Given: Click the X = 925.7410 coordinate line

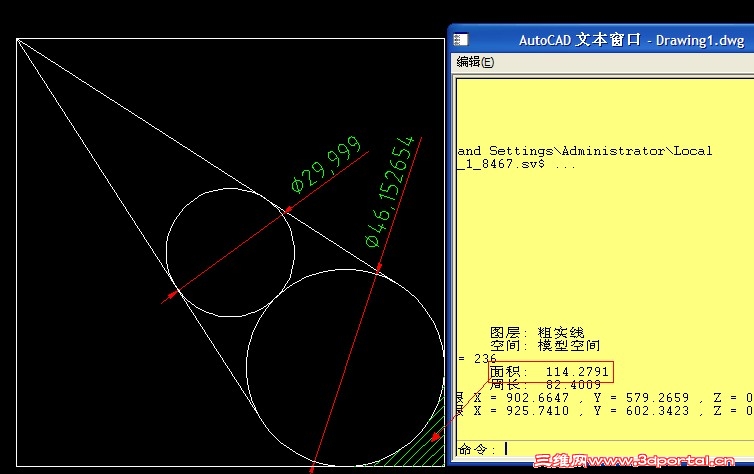Looking at the screenshot, I should pos(605,411).
